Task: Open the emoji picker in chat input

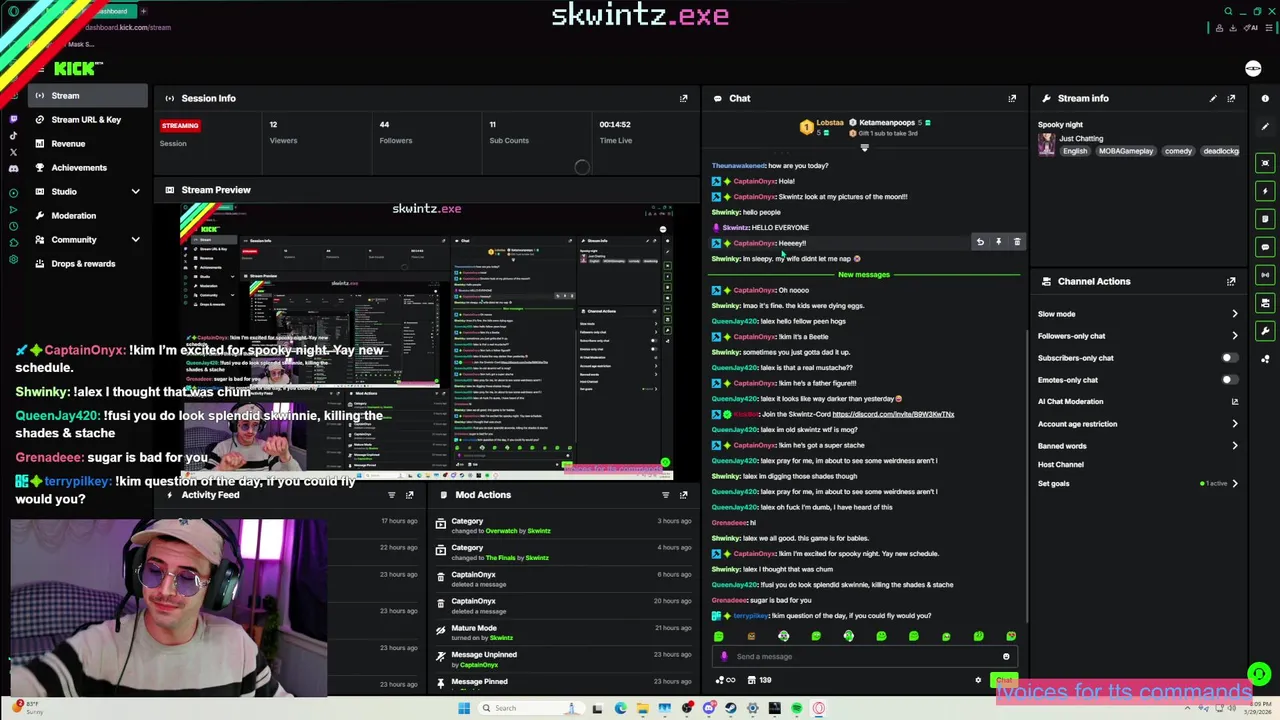Action: (1006, 657)
